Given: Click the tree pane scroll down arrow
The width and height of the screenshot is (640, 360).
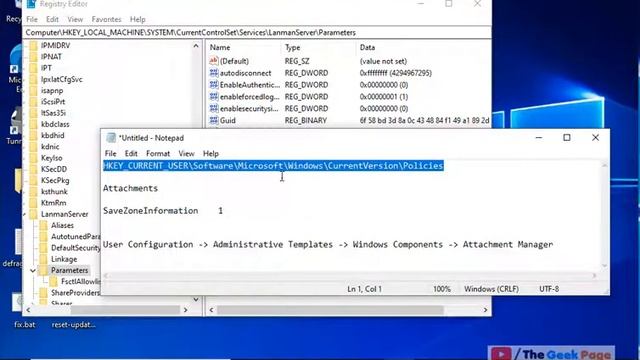Looking at the screenshot, I should [x=196, y=300].
